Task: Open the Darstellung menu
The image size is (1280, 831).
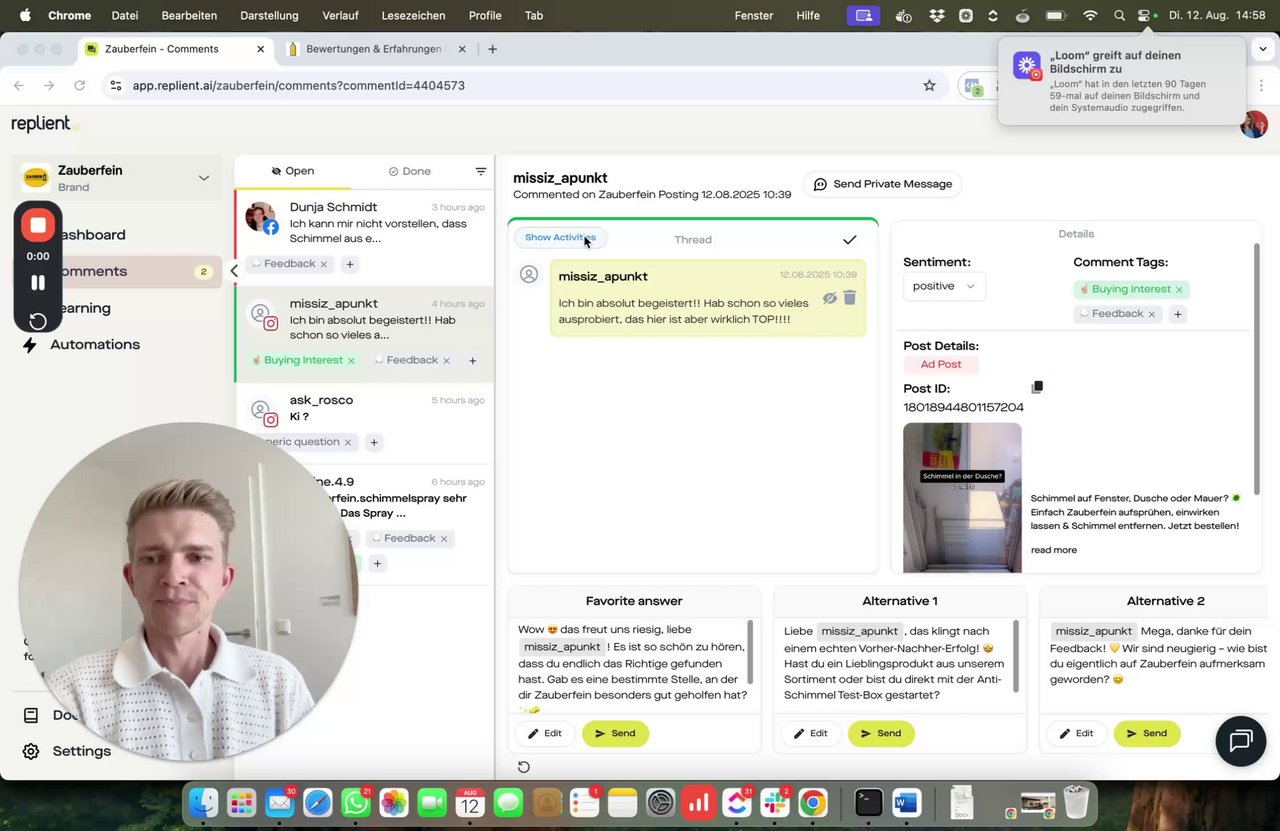Action: [269, 15]
